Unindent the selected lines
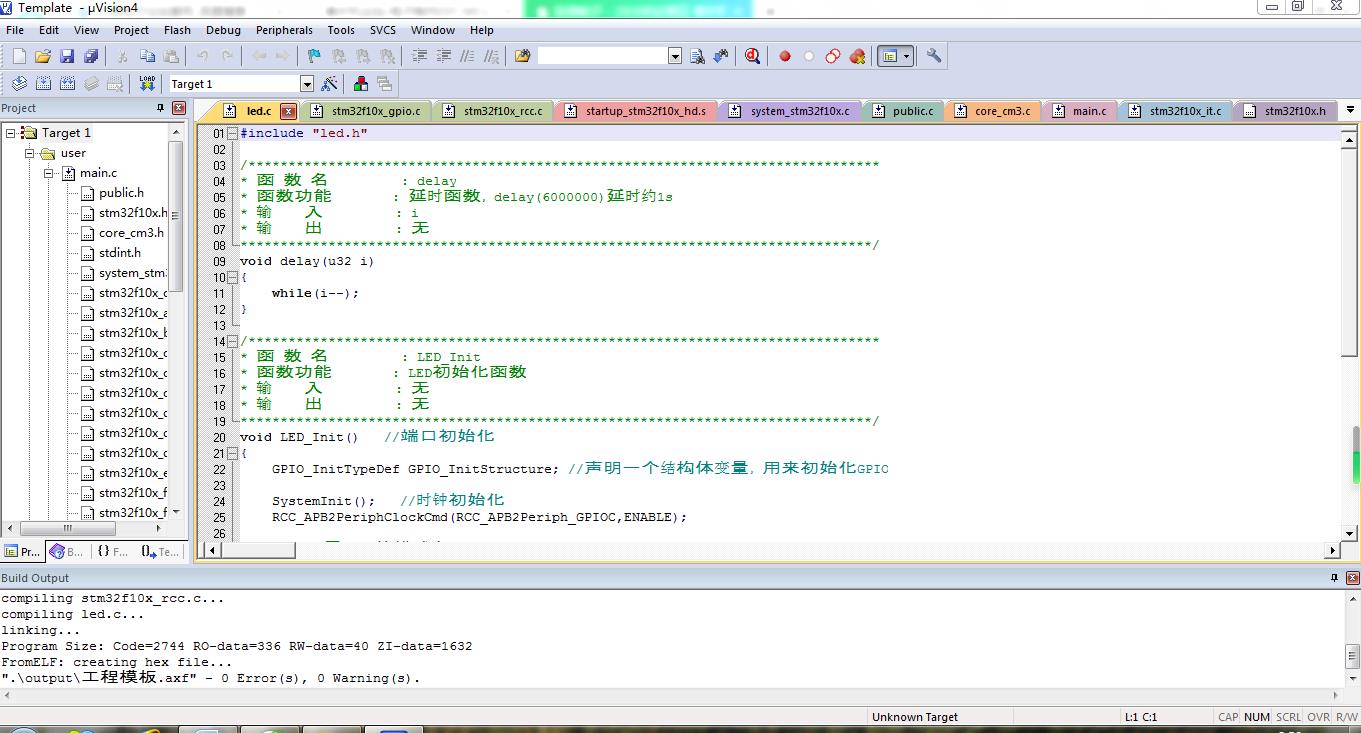The height and width of the screenshot is (733, 1361). (x=443, y=56)
